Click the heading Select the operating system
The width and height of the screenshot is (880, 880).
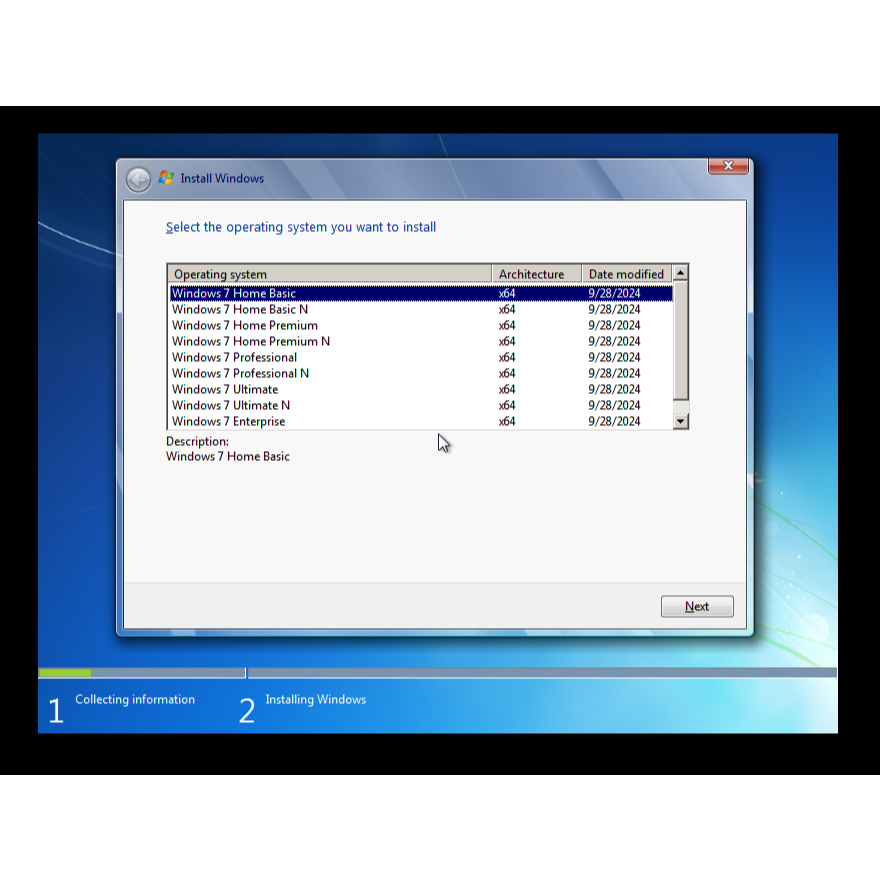[x=301, y=227]
